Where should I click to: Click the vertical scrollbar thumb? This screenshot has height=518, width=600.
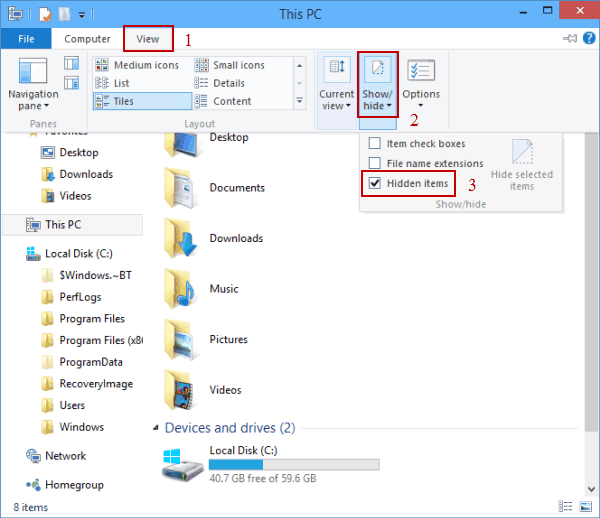click(x=592, y=283)
